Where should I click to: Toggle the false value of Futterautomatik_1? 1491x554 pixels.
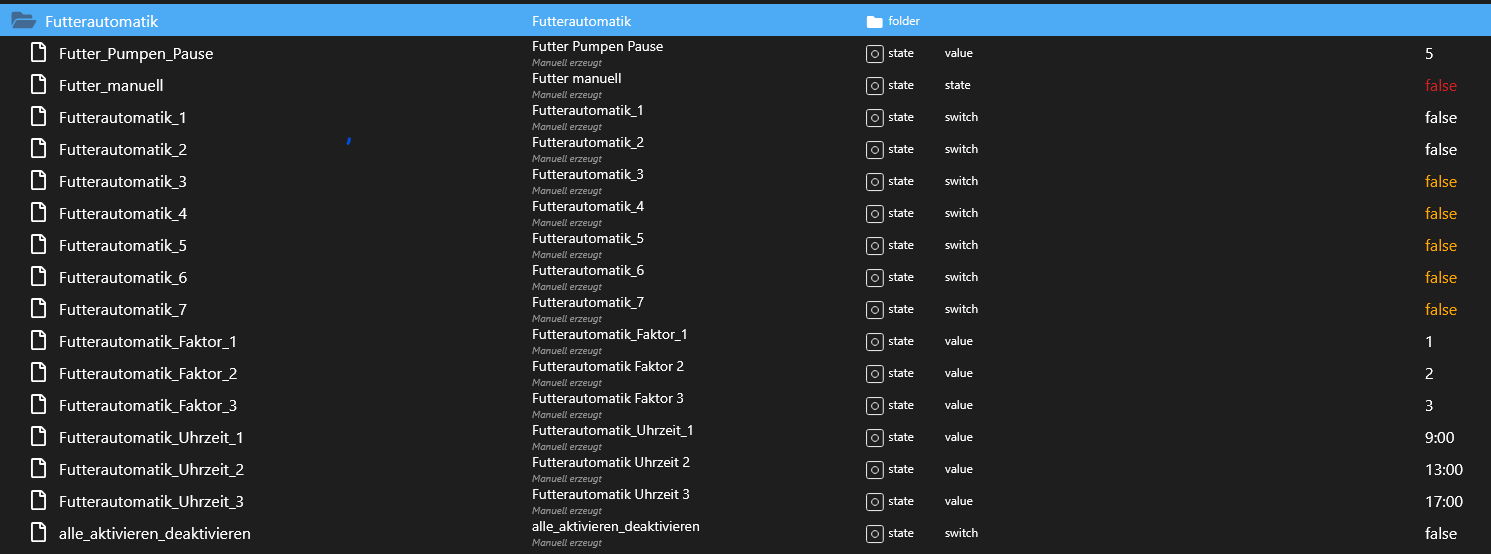[x=1440, y=117]
